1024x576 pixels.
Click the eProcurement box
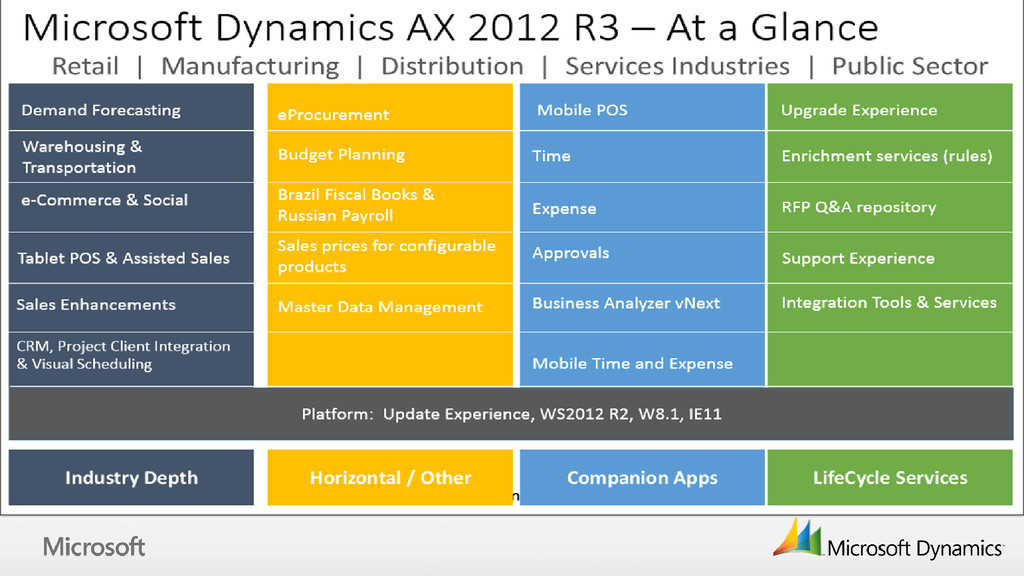(390, 107)
